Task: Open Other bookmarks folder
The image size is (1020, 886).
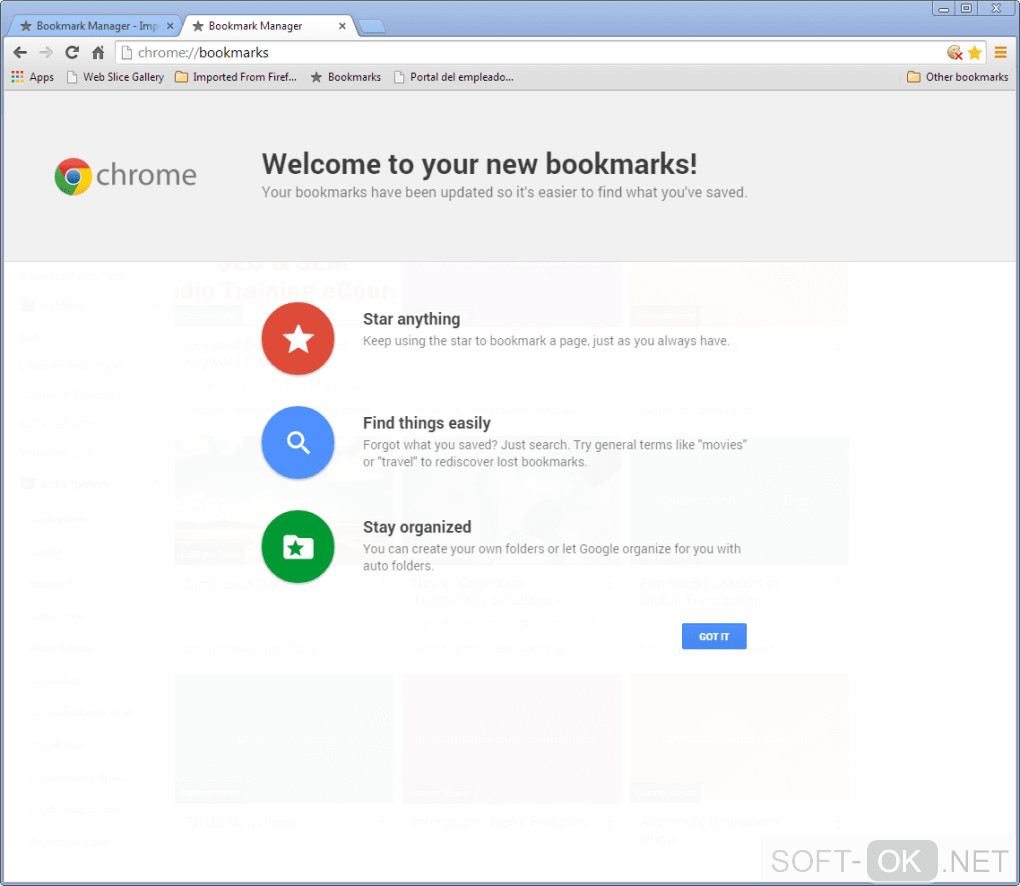Action: 958,77
